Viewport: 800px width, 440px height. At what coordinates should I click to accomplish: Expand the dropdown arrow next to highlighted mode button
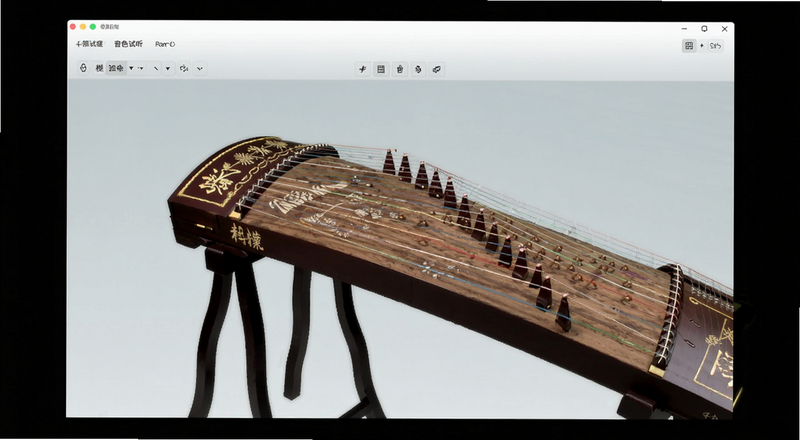pos(131,68)
